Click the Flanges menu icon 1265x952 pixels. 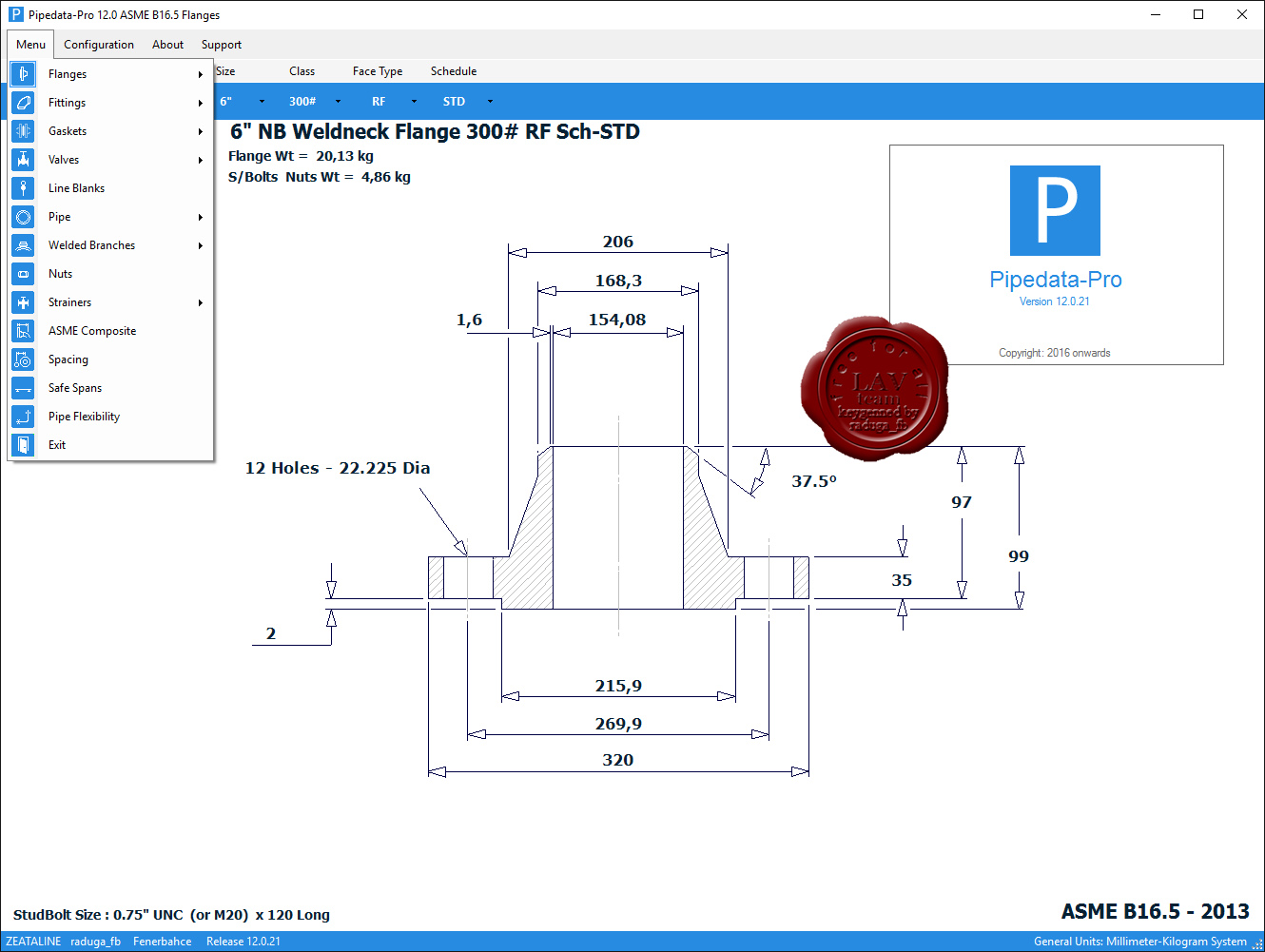(23, 74)
